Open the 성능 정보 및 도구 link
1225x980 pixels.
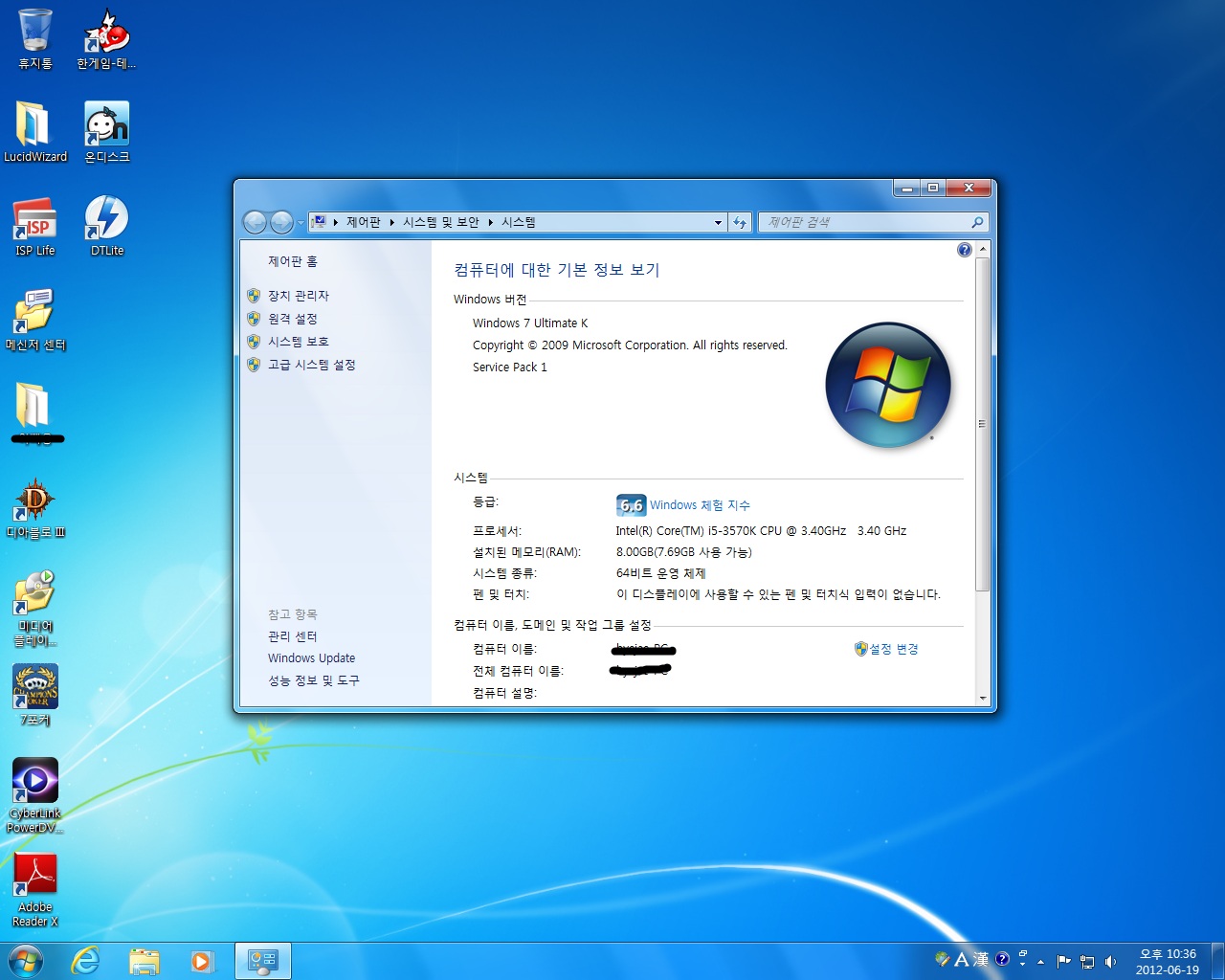[x=314, y=680]
